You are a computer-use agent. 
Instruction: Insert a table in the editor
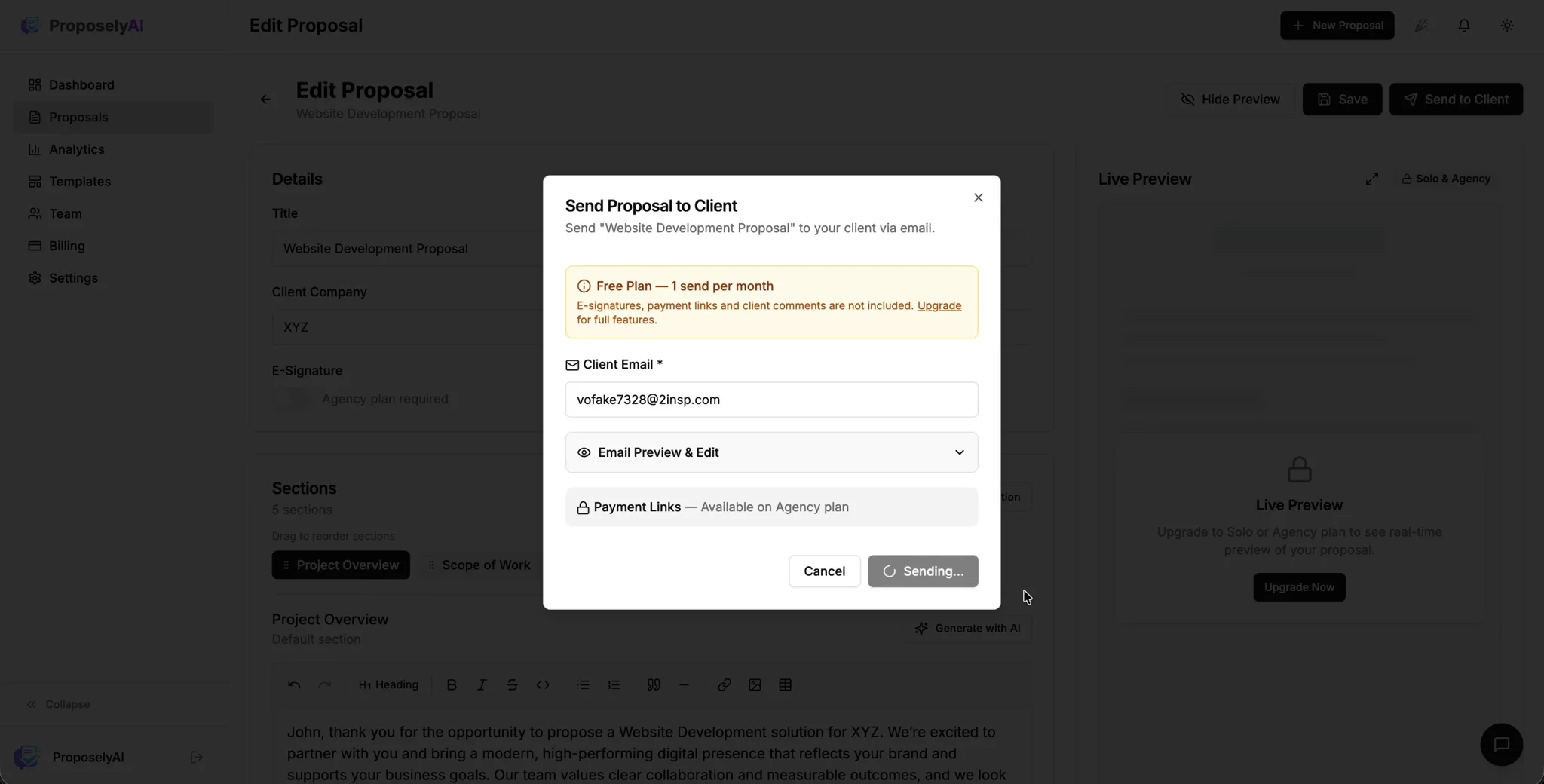click(785, 684)
